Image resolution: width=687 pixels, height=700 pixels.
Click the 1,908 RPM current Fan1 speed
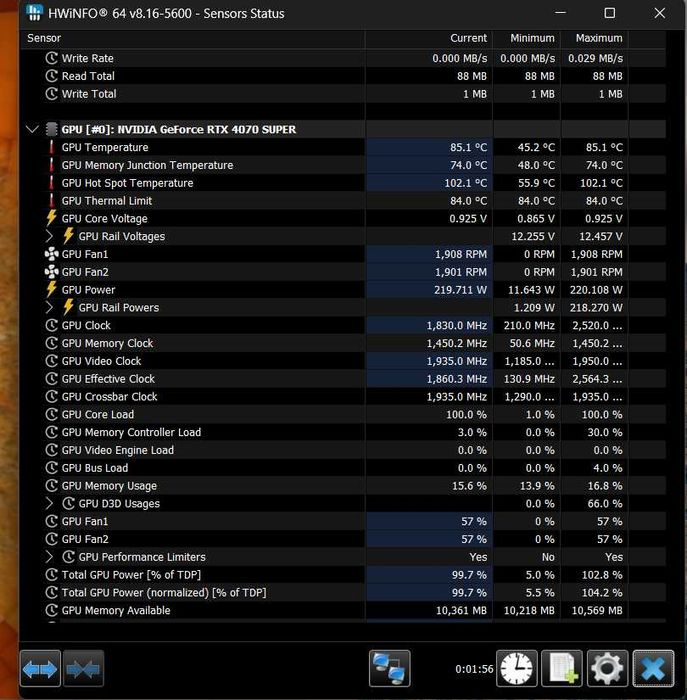click(461, 254)
